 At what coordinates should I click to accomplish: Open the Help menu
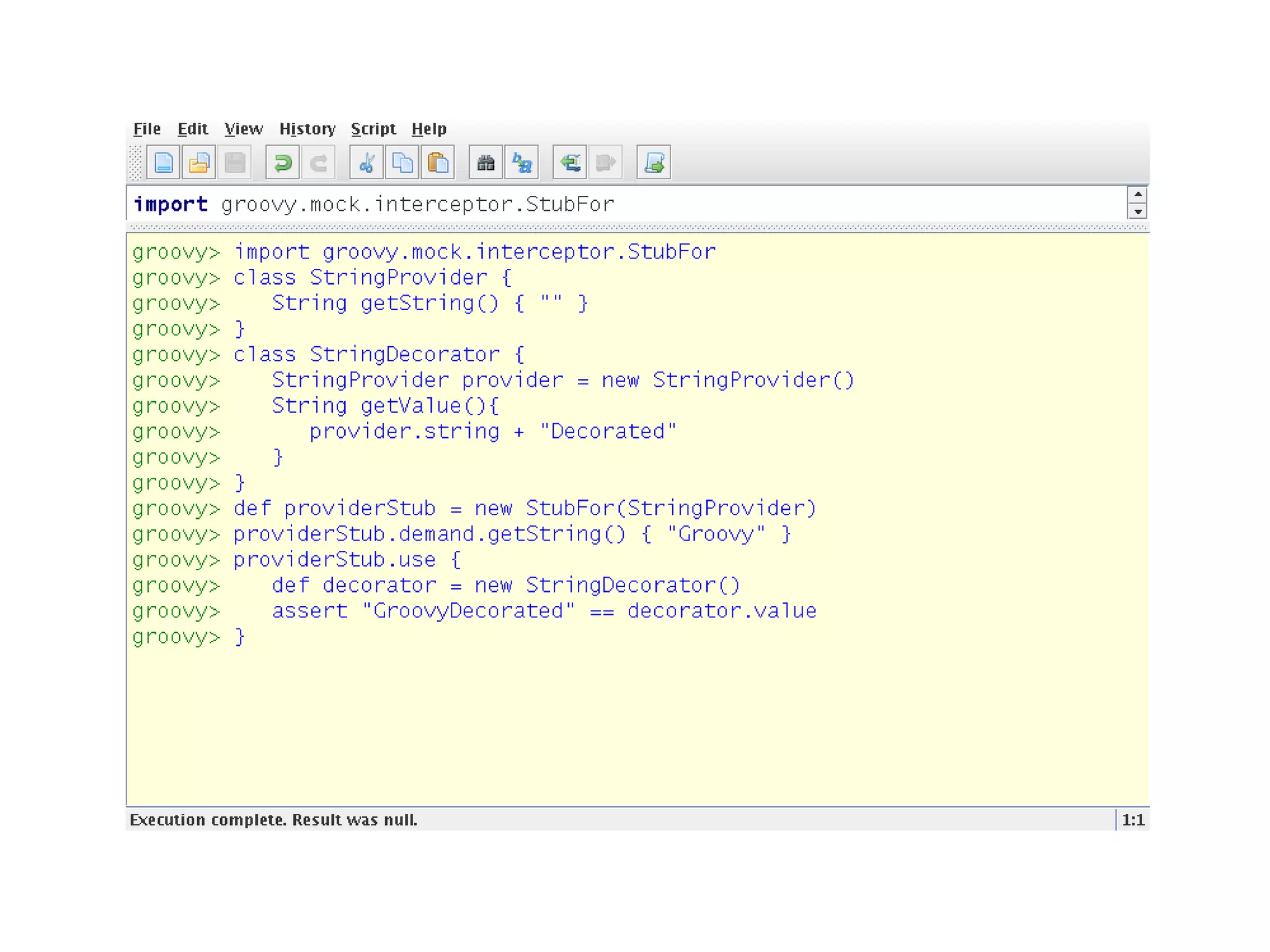pos(429,129)
